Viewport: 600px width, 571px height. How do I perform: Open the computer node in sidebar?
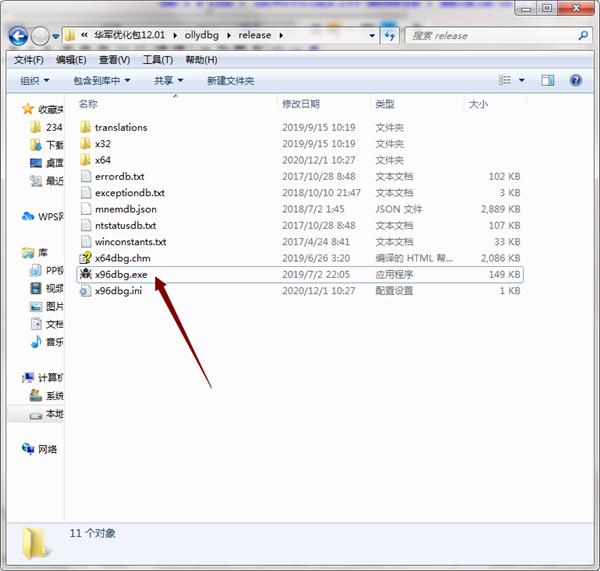pyautogui.click(x=43, y=378)
